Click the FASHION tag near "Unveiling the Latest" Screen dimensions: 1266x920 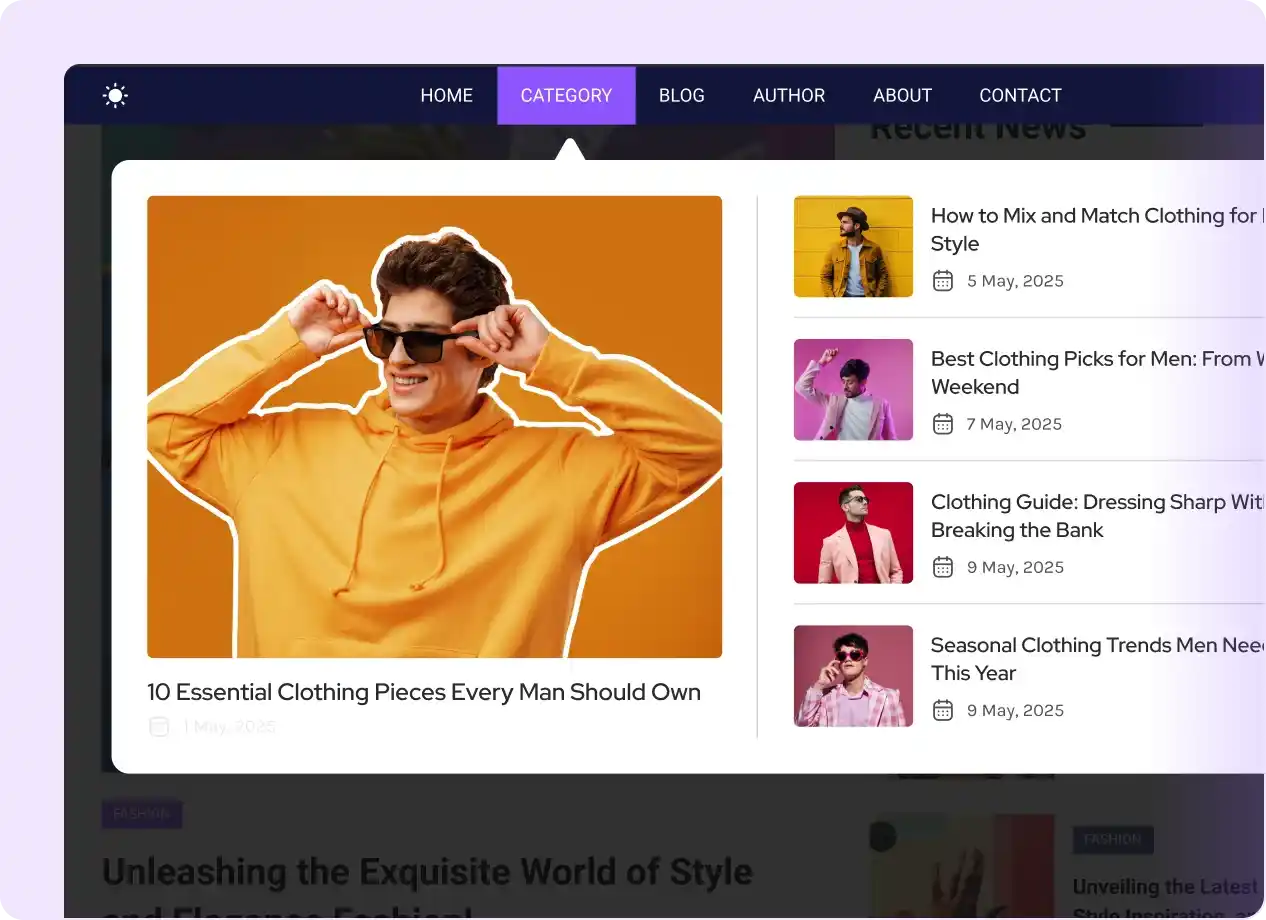tap(1113, 840)
